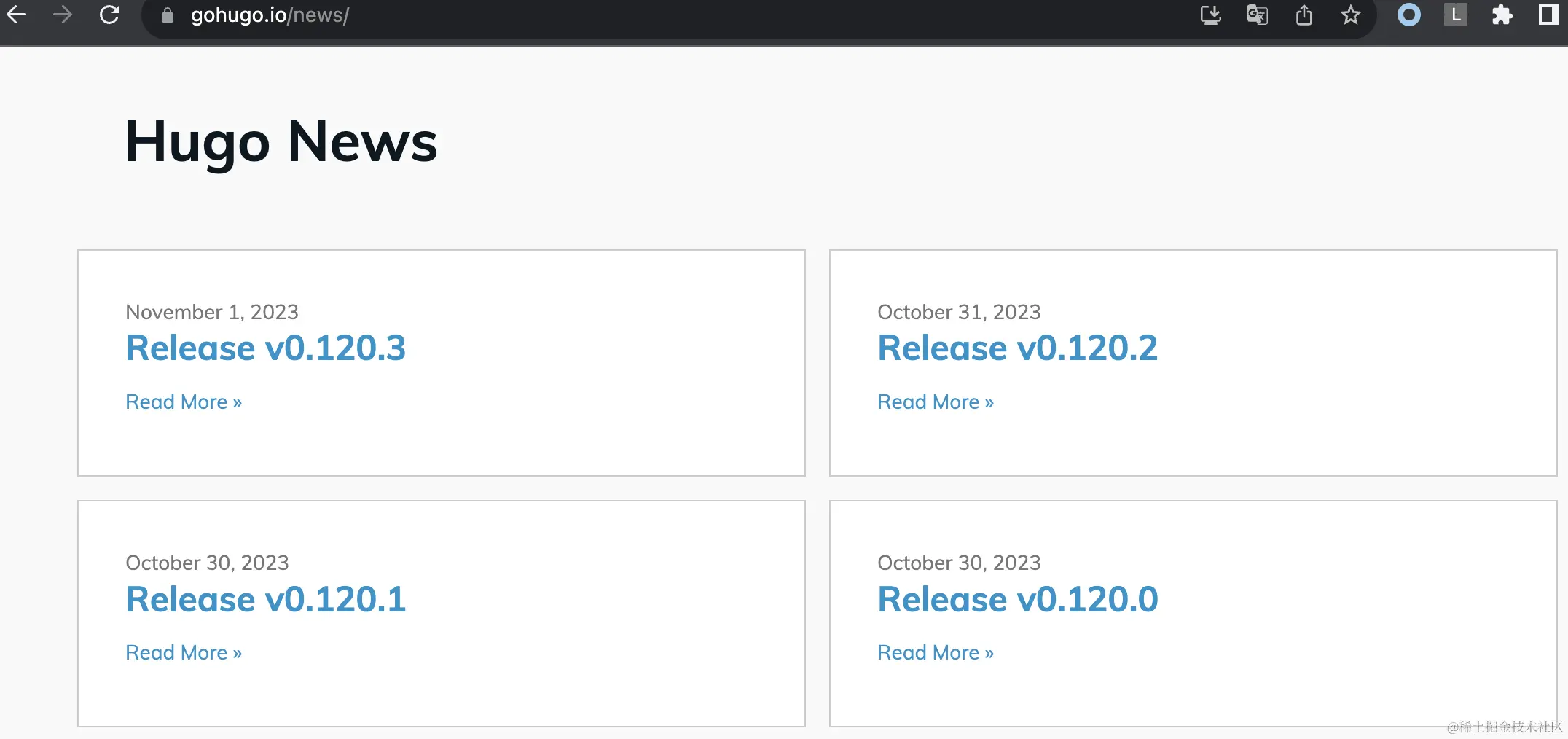Screen dimensions: 1568x739
Task: Click the browser back arrow
Action: click(x=16, y=15)
